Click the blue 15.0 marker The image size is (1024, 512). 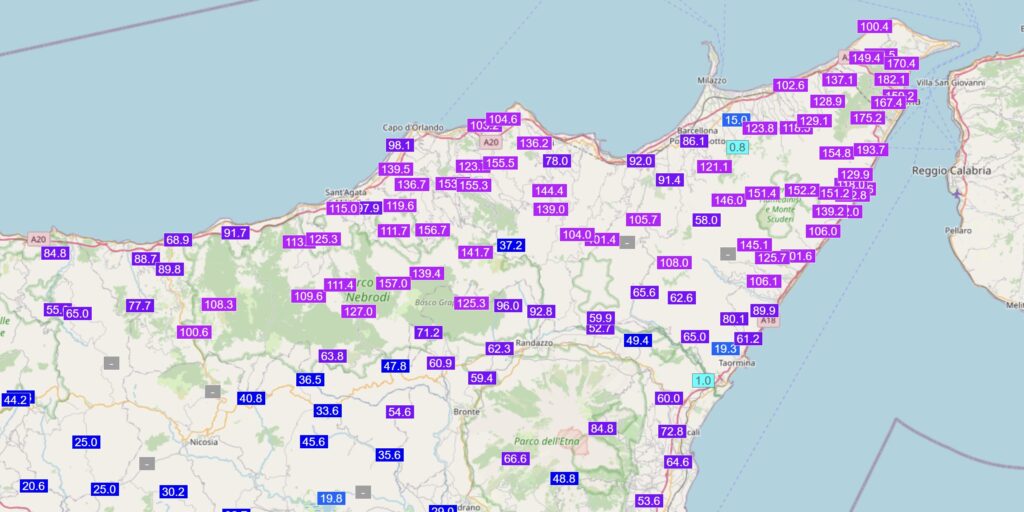tap(735, 120)
